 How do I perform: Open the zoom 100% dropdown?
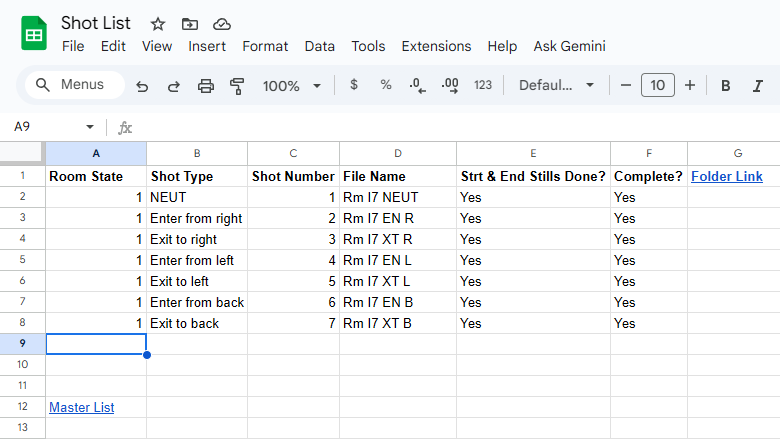[x=290, y=86]
